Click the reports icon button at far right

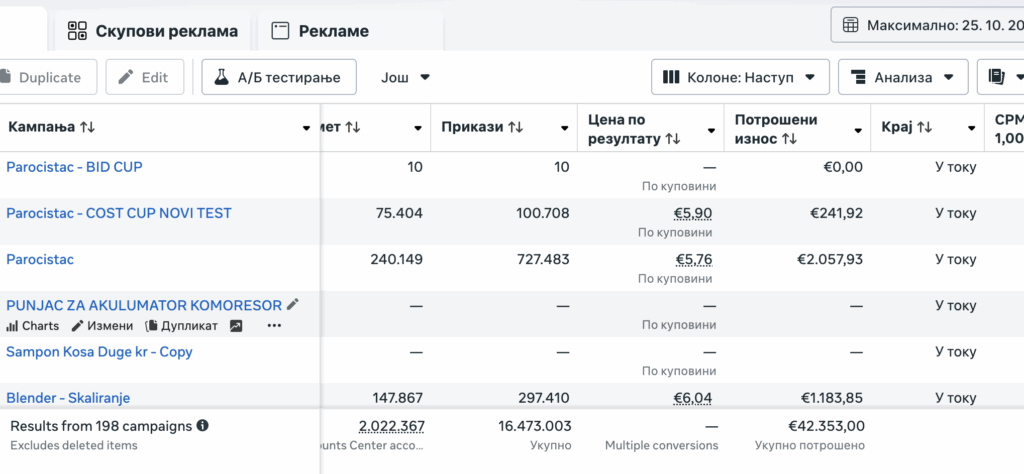(x=1003, y=77)
